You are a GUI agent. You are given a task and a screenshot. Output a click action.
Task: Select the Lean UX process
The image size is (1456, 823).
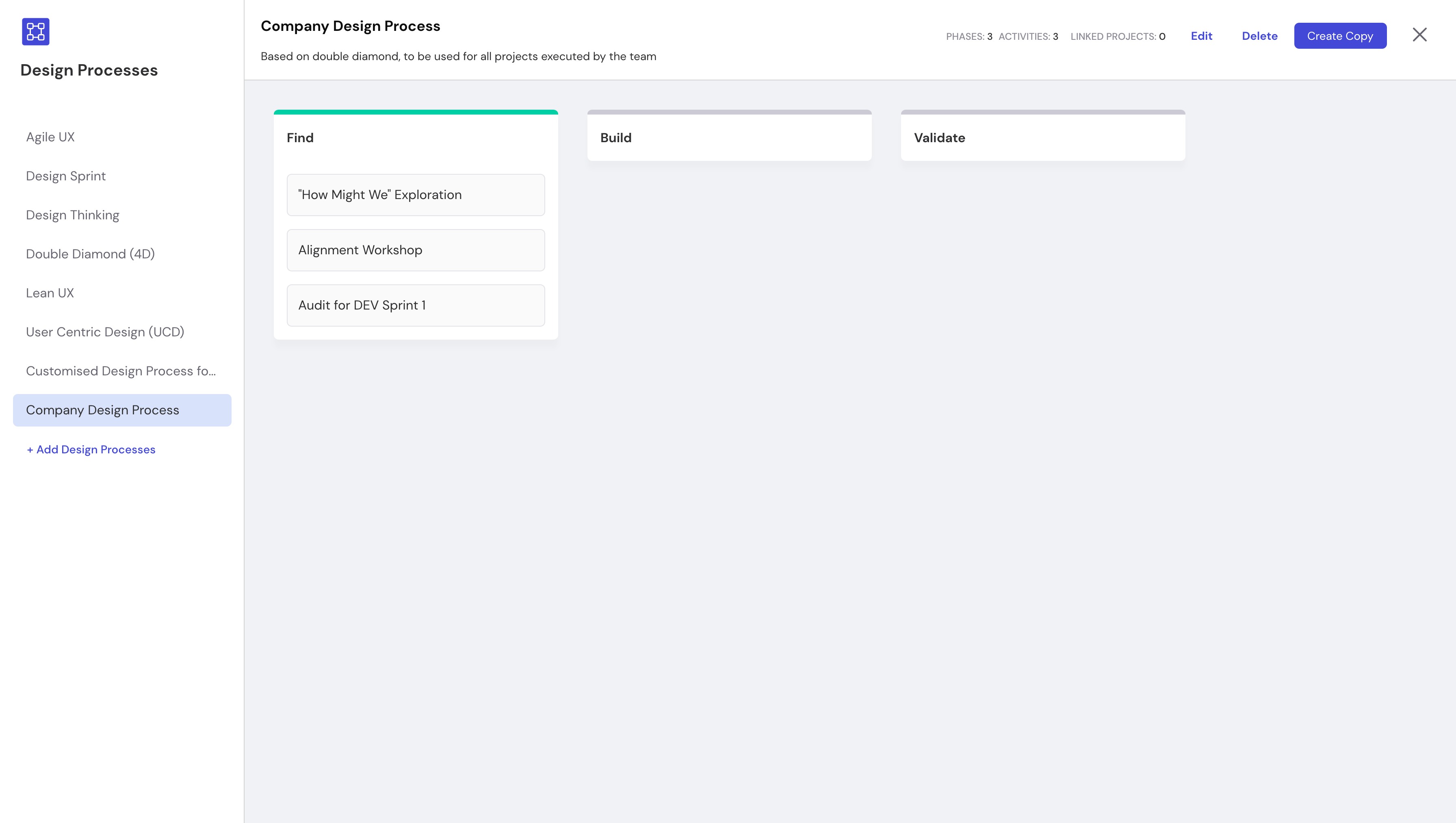click(x=122, y=293)
